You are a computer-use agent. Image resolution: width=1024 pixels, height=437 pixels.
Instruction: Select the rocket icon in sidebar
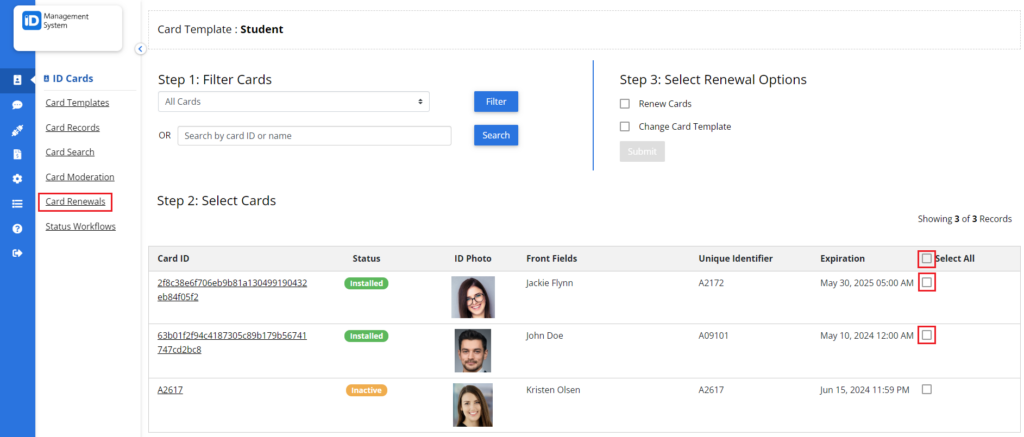pyautogui.click(x=18, y=129)
